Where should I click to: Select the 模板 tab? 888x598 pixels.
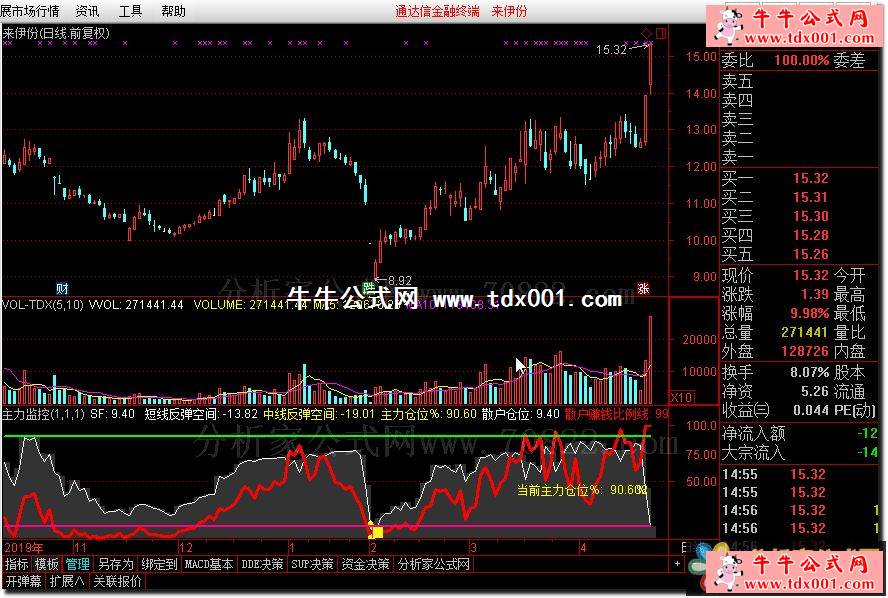coord(46,564)
